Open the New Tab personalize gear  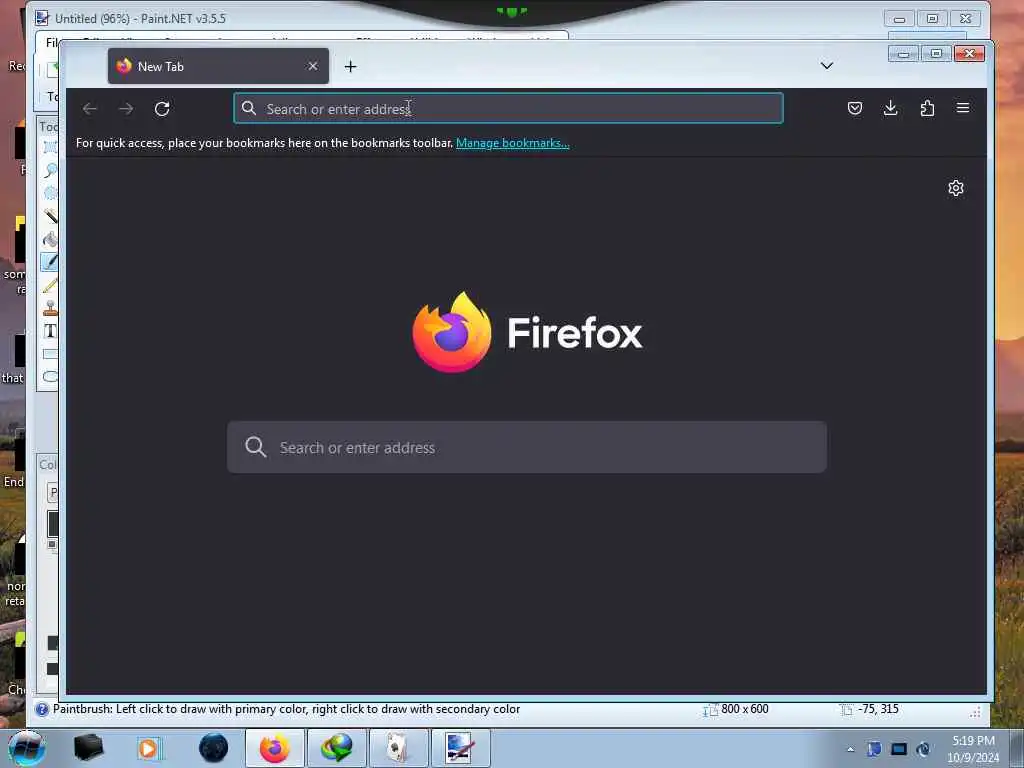coord(955,188)
